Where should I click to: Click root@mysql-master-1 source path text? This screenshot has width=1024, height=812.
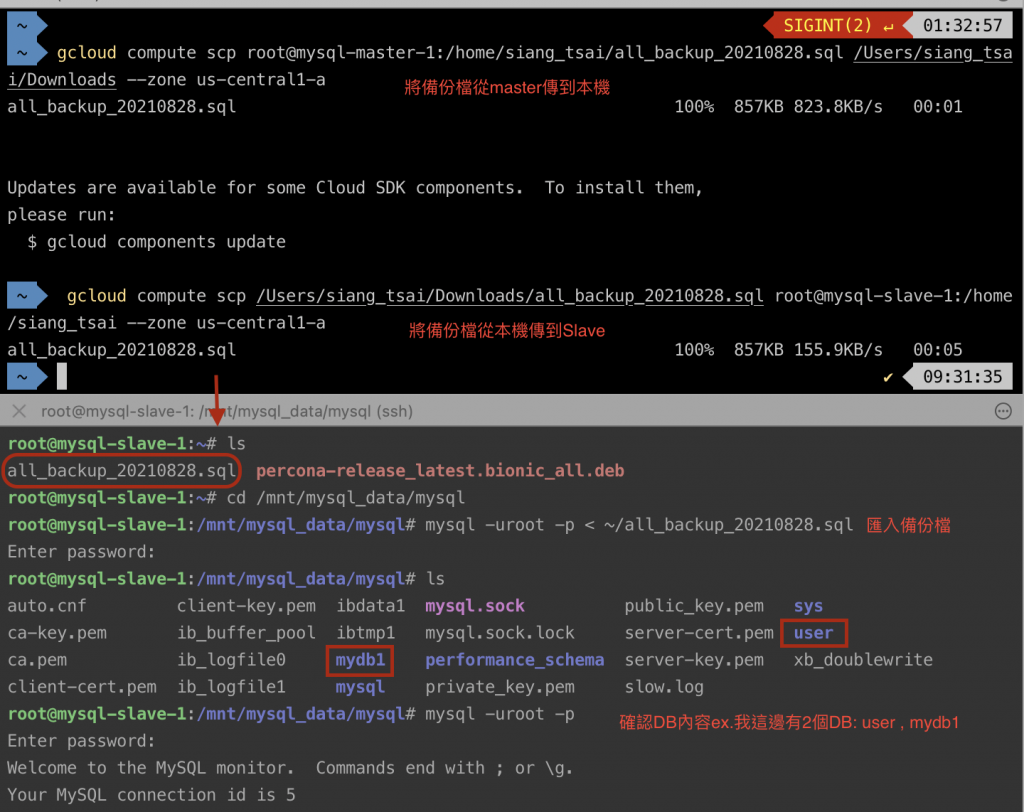click(545, 52)
